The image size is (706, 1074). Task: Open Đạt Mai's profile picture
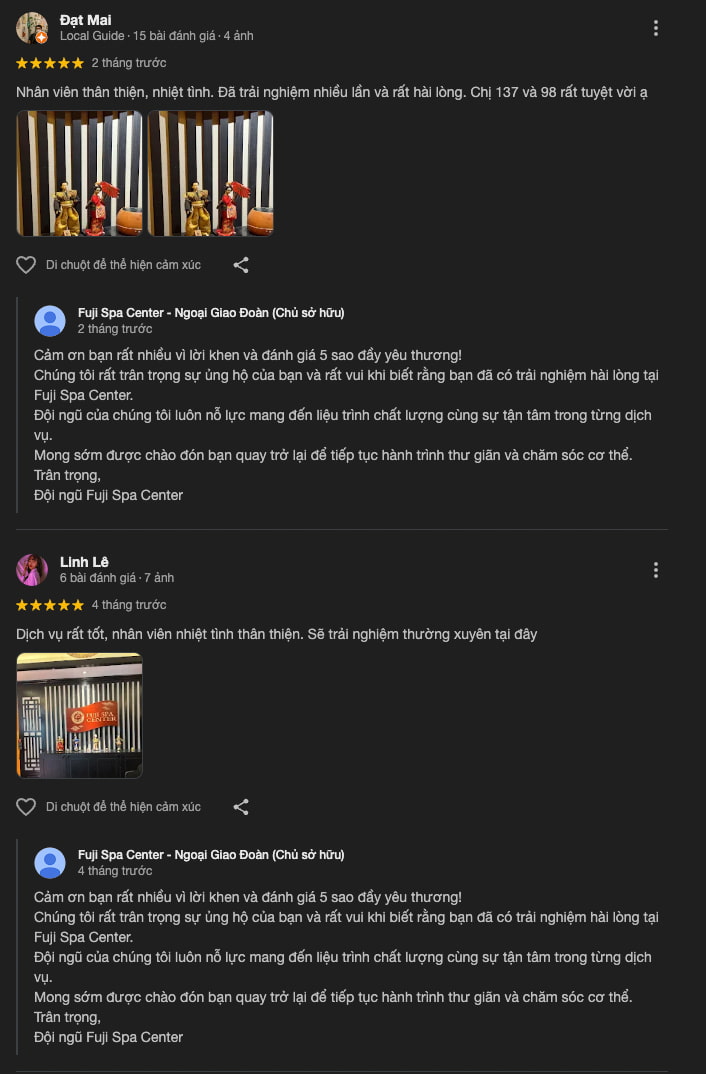click(x=32, y=28)
